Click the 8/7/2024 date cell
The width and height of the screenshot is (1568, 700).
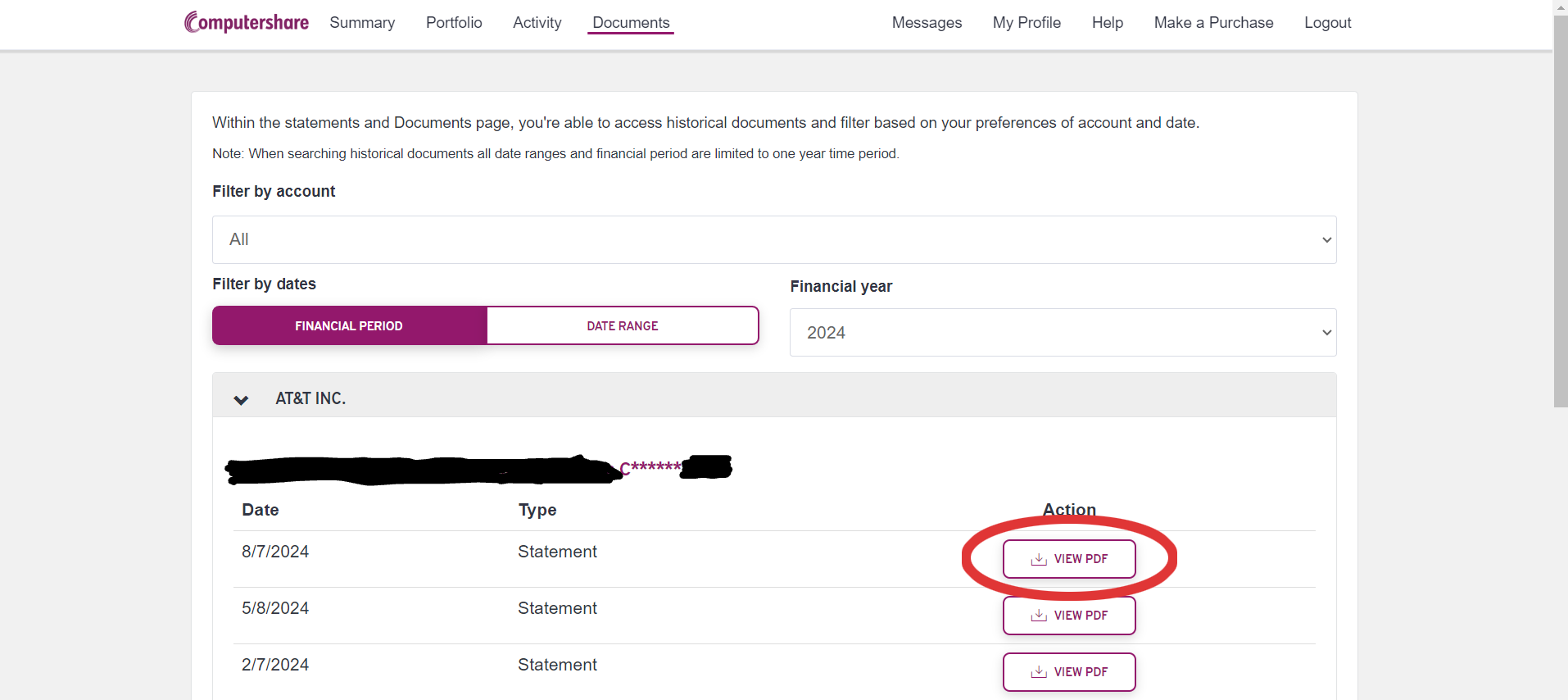[x=275, y=552]
